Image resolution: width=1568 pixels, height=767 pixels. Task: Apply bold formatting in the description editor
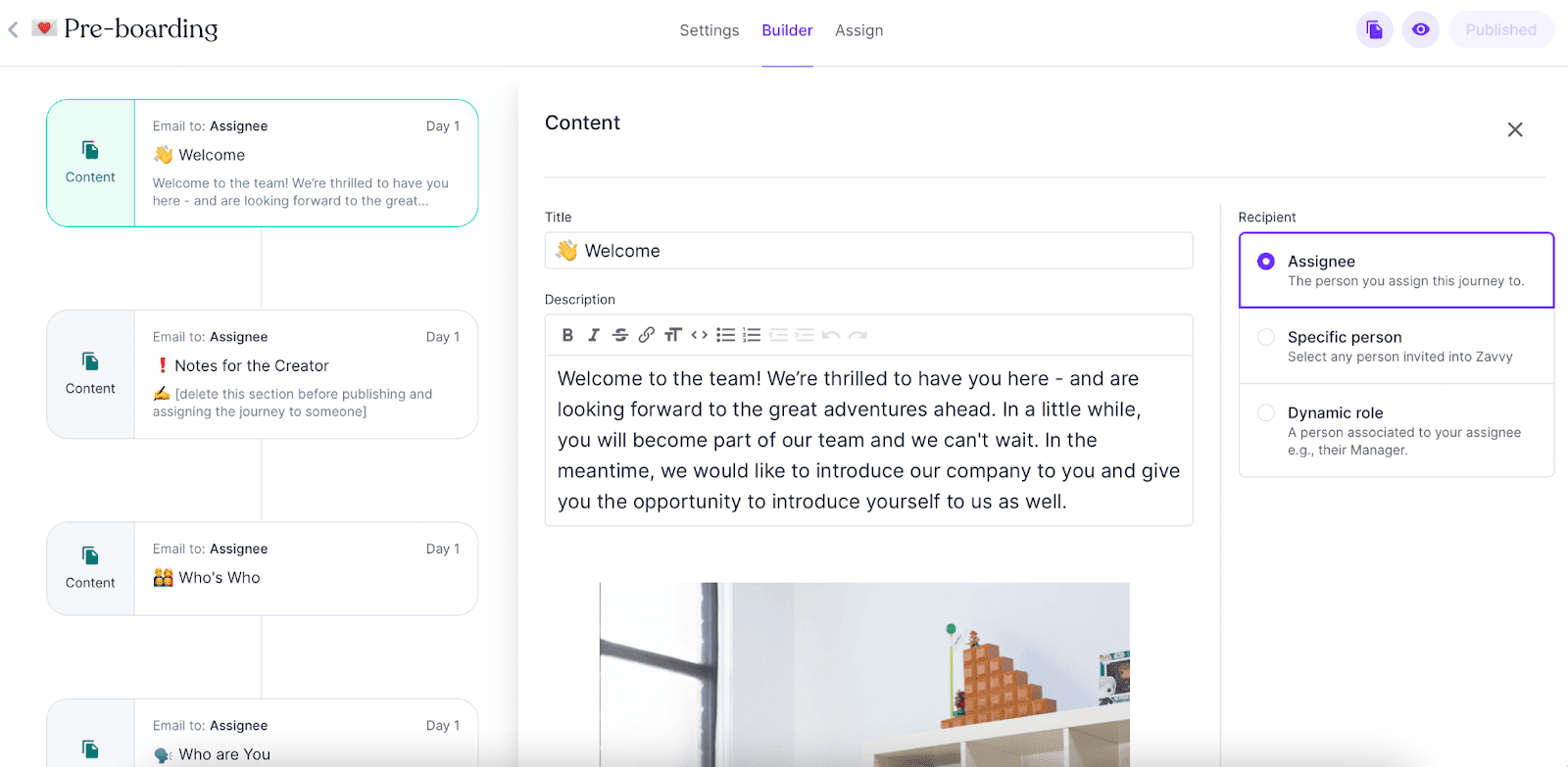(566, 334)
